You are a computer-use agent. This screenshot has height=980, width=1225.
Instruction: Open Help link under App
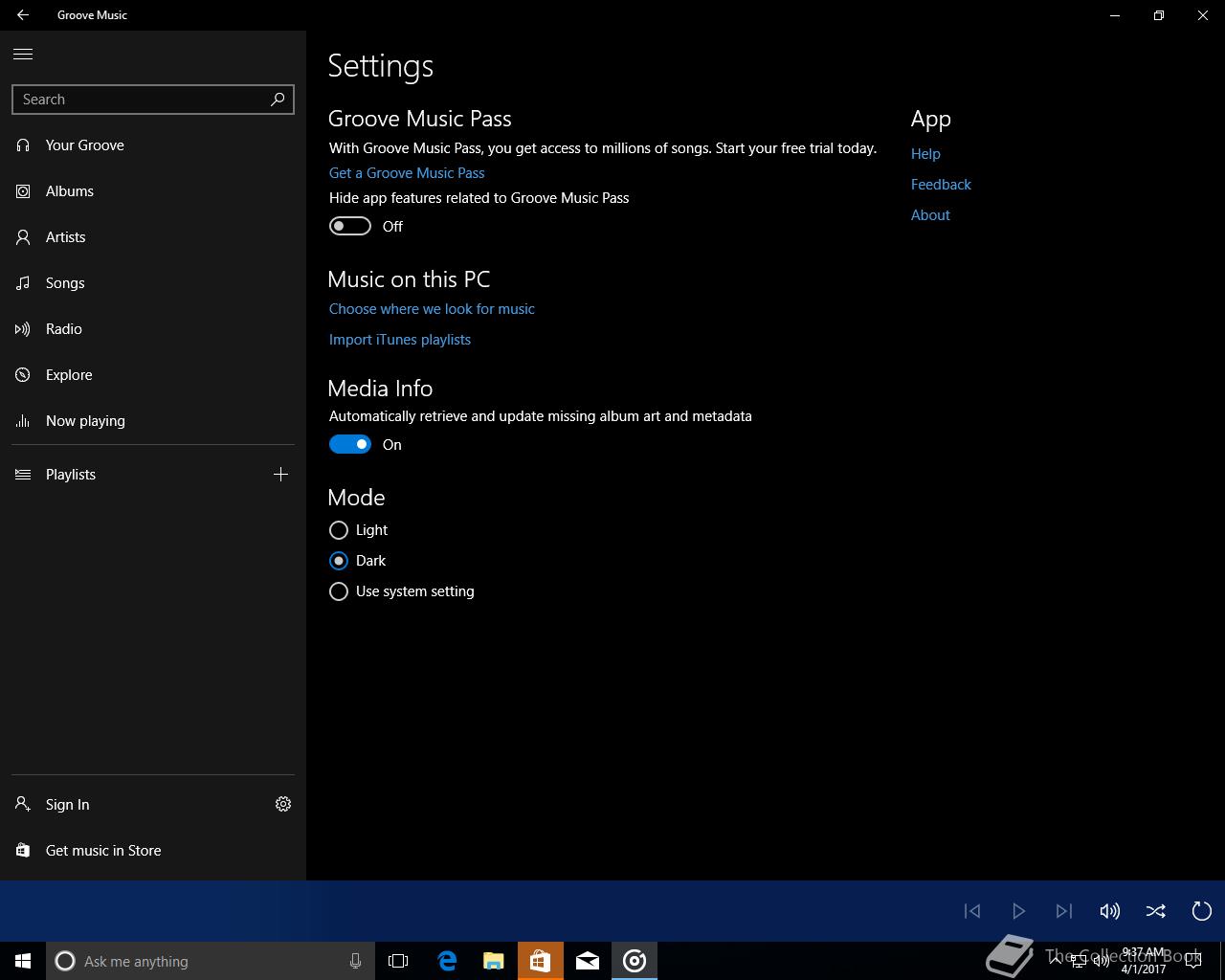point(925,154)
